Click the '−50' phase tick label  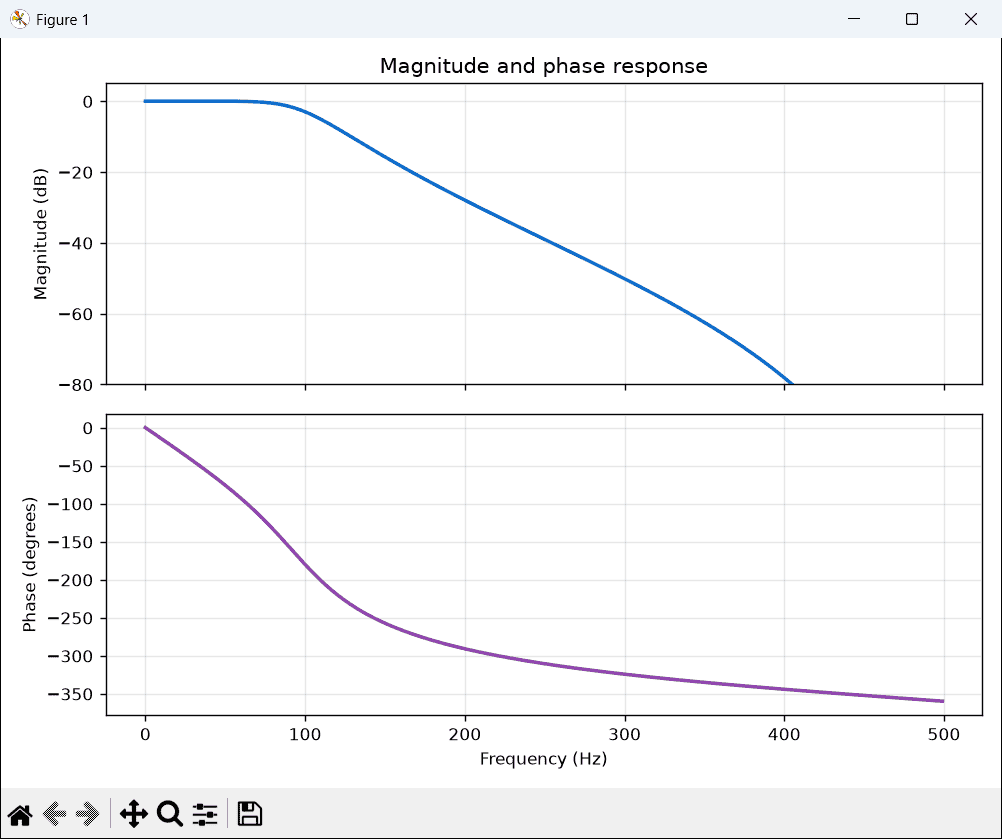click(75, 466)
